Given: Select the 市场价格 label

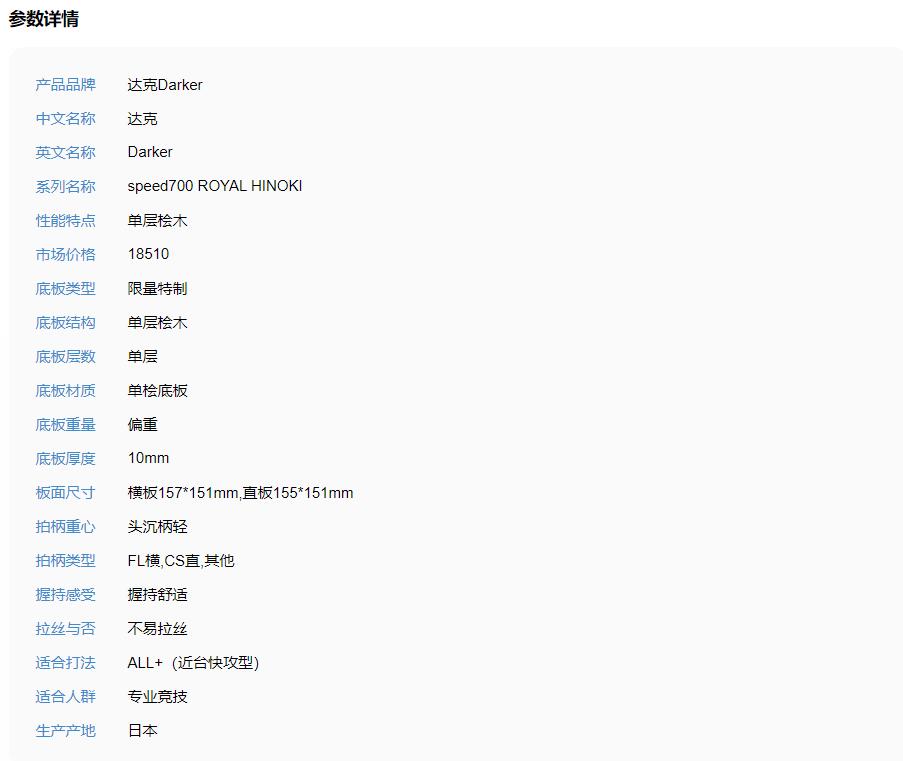Looking at the screenshot, I should [x=66, y=255].
